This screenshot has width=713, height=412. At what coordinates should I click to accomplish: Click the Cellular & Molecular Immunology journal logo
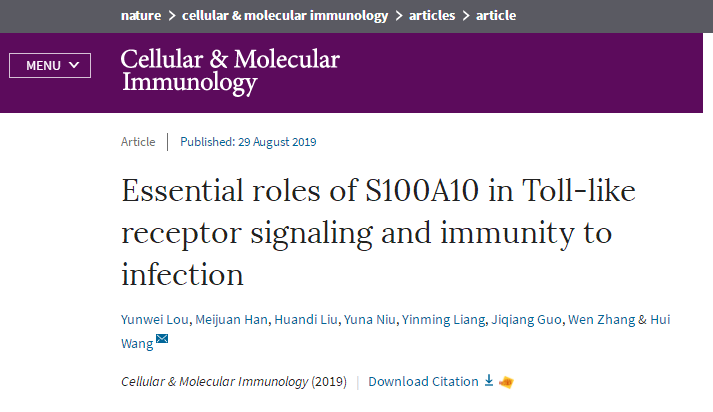coord(230,70)
